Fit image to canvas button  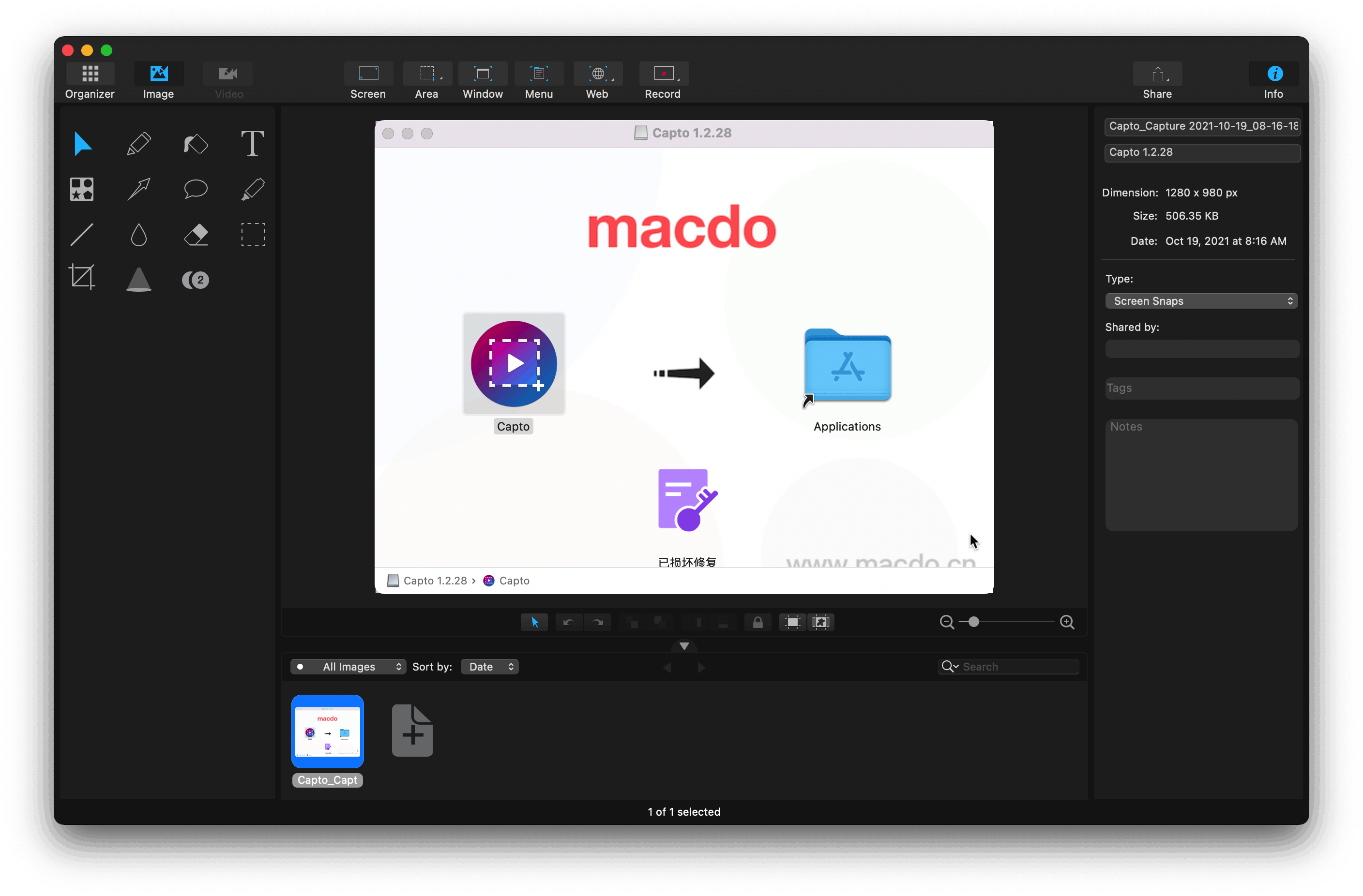[792, 622]
